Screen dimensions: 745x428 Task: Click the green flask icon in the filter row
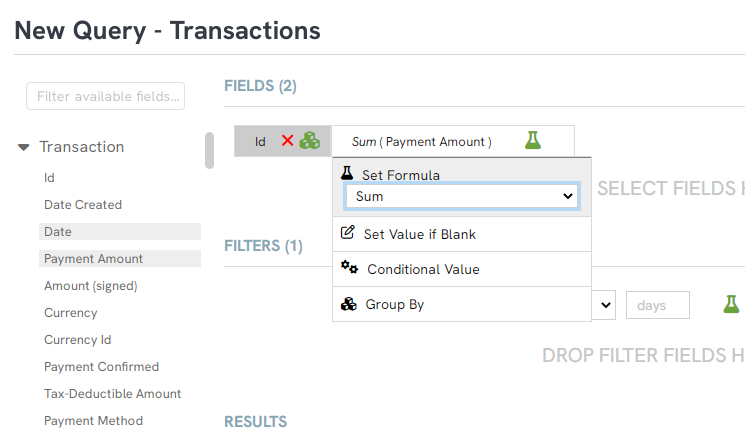tap(731, 304)
